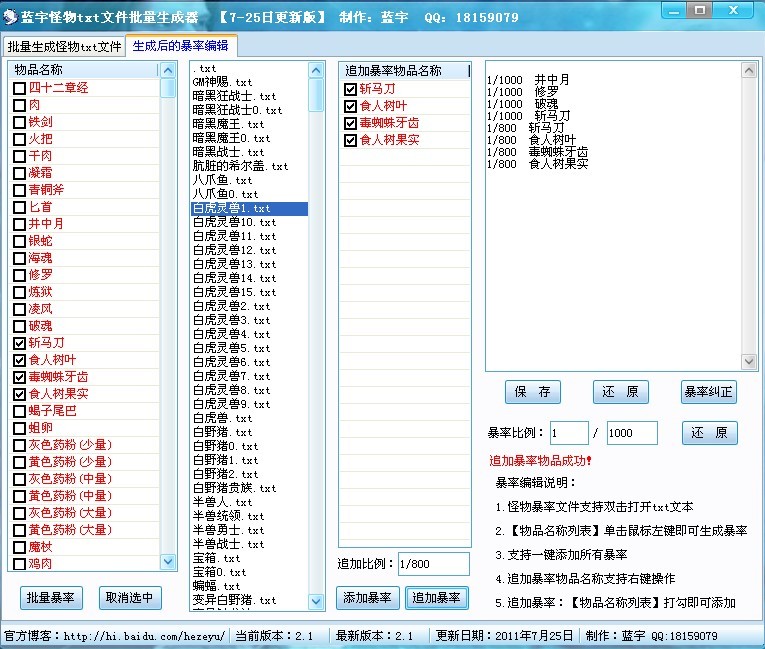Save changes with the 保存 button
Screen dimensions: 765x649
click(x=532, y=392)
